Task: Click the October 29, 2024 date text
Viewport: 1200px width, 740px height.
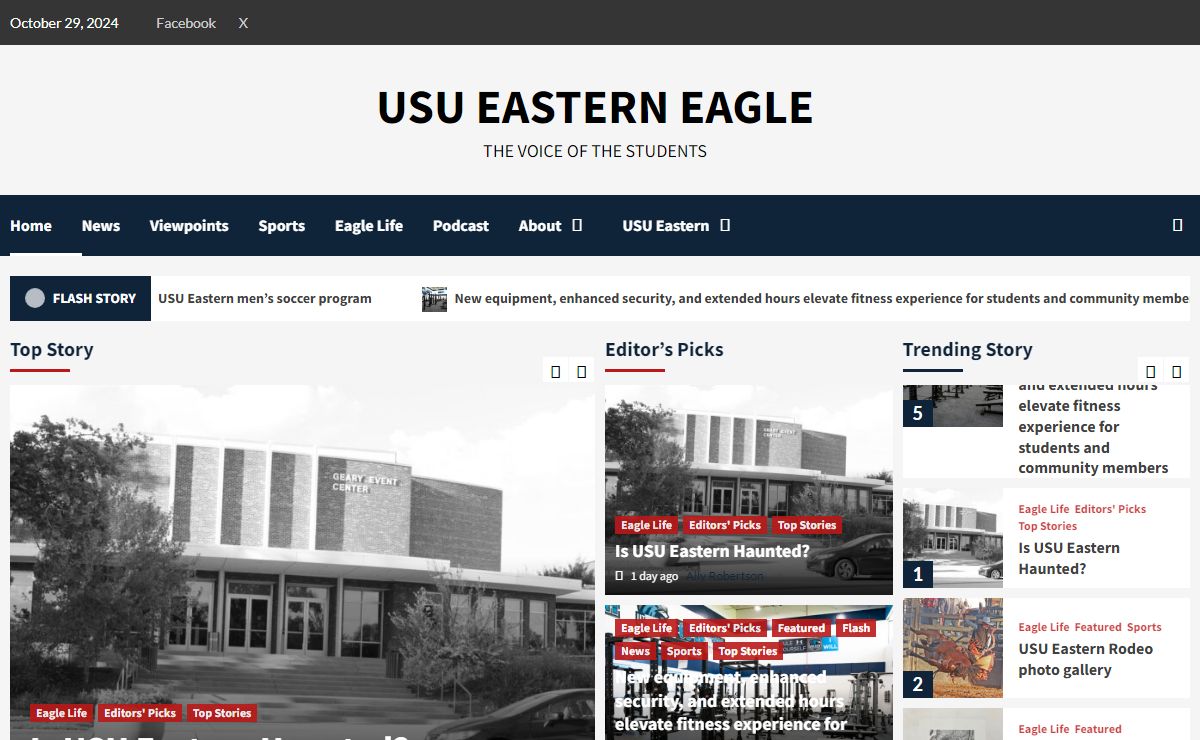Action: [64, 23]
